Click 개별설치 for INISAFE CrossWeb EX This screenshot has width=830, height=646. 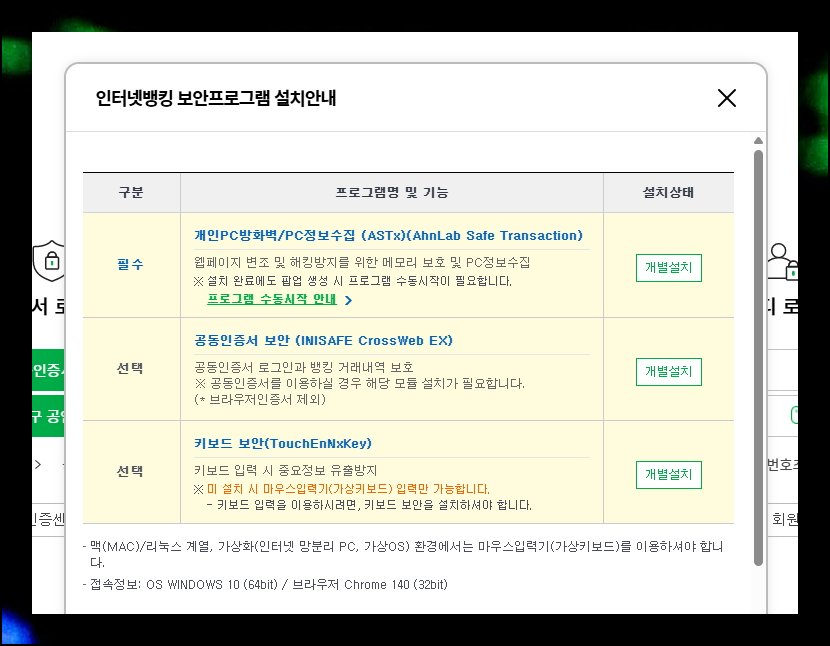669,372
